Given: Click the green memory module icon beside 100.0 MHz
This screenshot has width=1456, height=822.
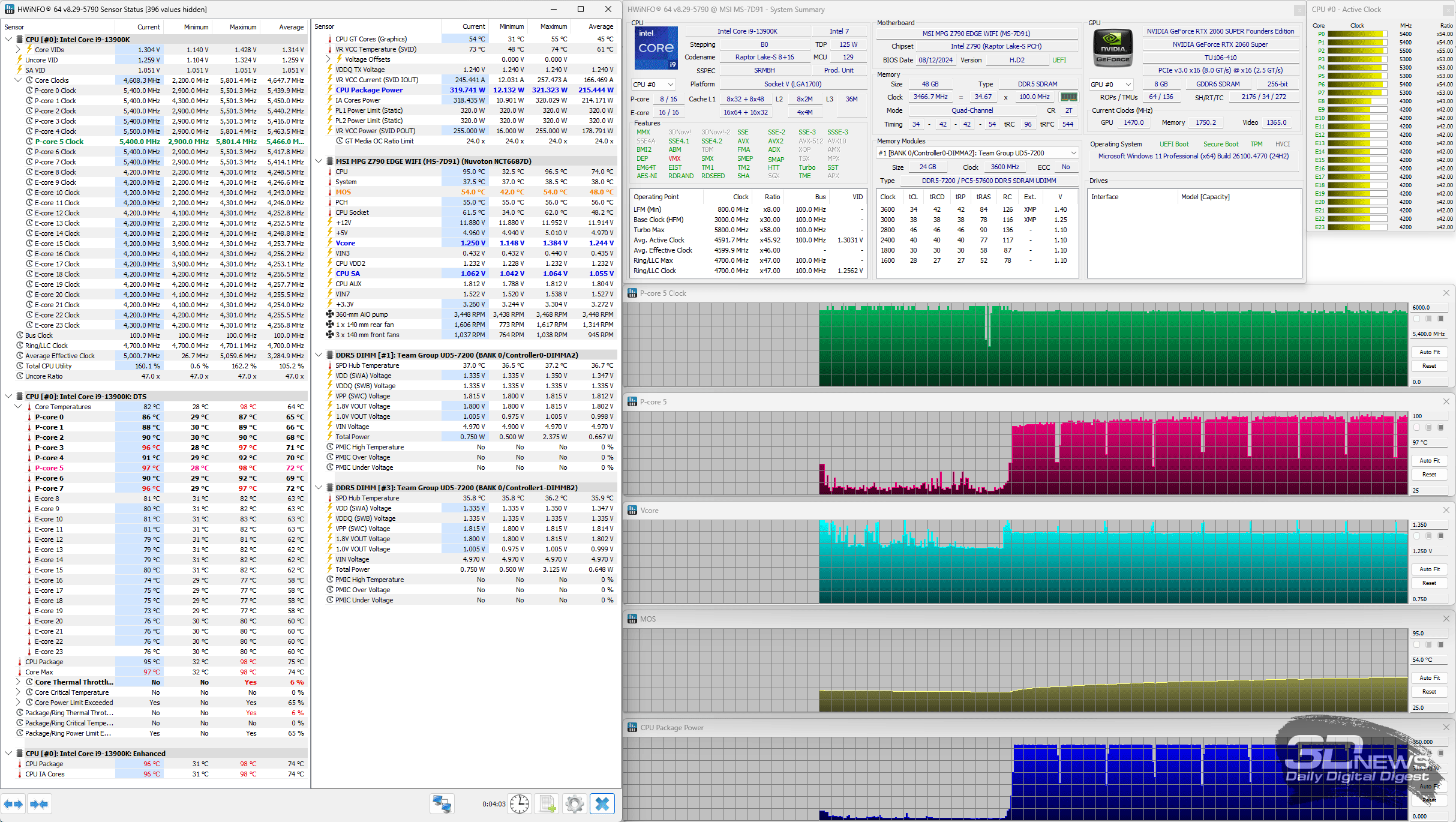Looking at the screenshot, I should click(x=1068, y=97).
